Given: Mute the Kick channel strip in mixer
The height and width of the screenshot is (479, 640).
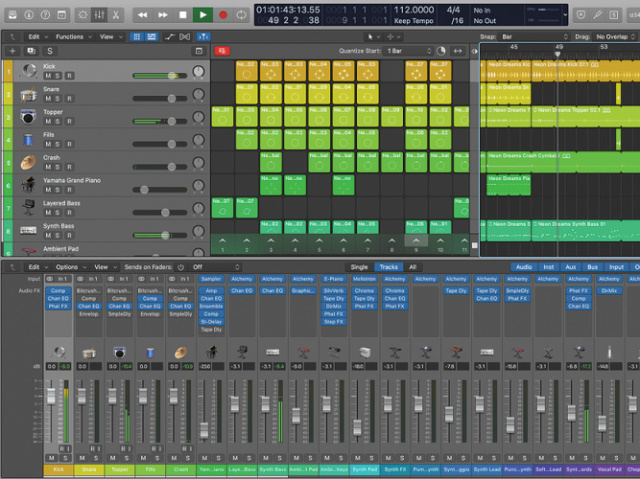Looking at the screenshot, I should coord(51,458).
